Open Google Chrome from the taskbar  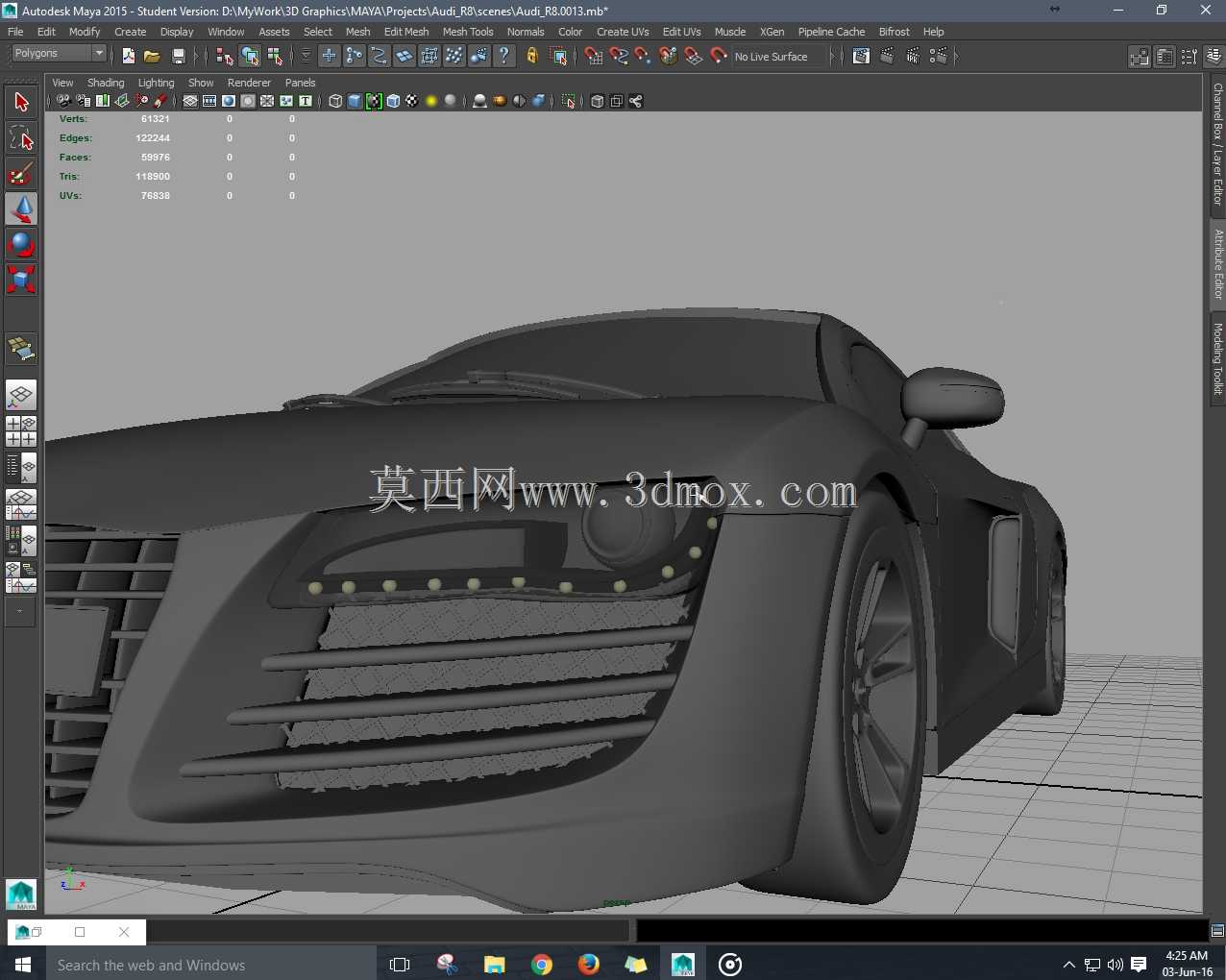coord(542,965)
